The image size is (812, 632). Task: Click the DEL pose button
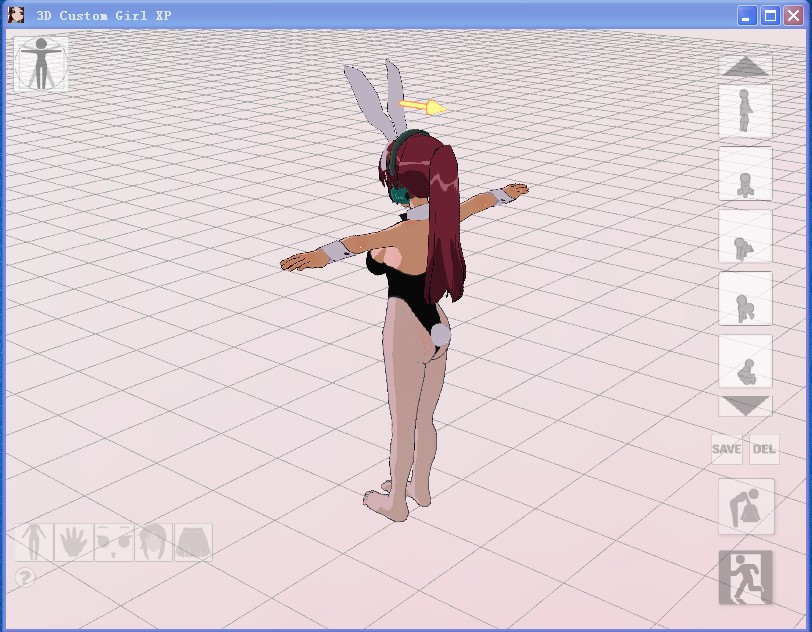[x=764, y=449]
